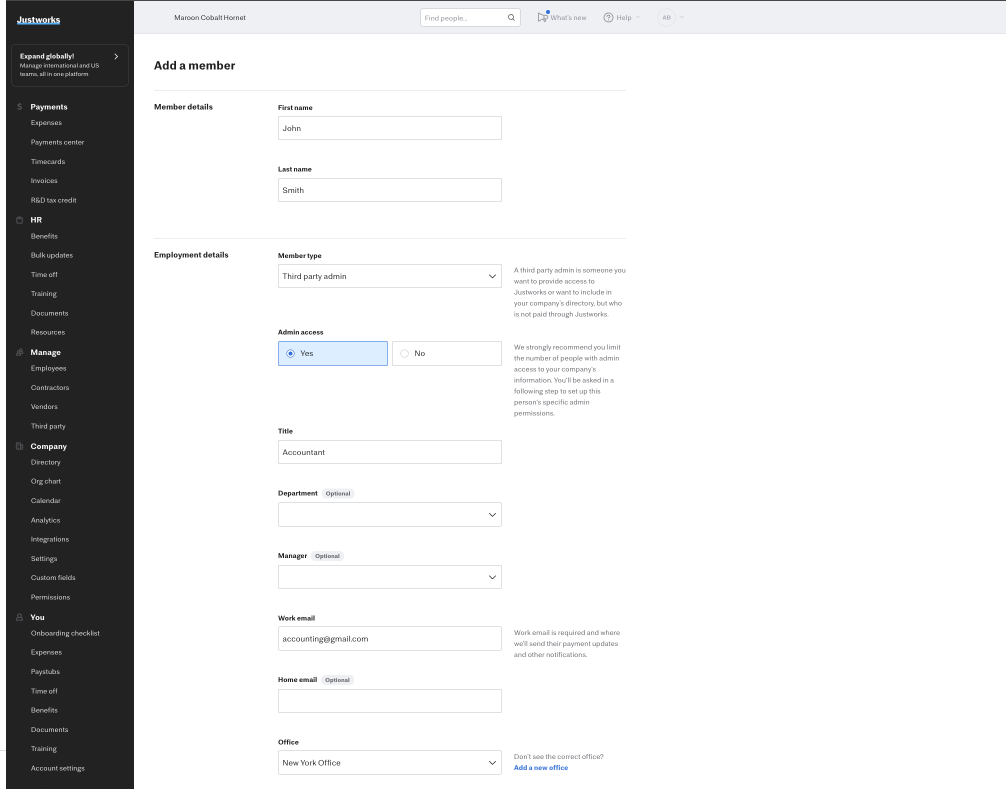
Task: Click the search magnifier icon
Action: click(511, 17)
